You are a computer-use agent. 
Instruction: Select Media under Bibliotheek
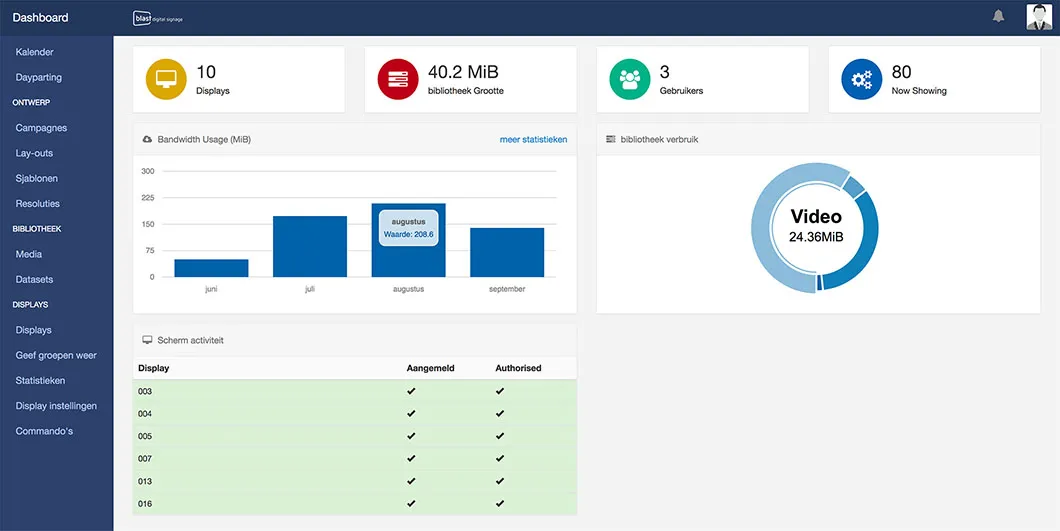pyautogui.click(x=29, y=254)
